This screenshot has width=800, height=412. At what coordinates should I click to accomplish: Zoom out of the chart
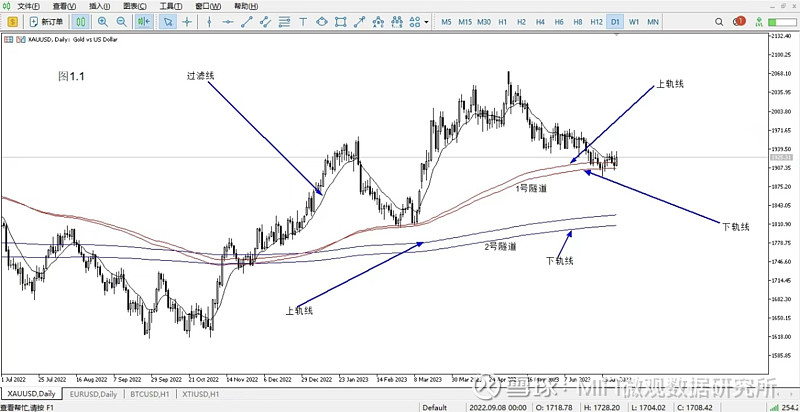(x=121, y=22)
